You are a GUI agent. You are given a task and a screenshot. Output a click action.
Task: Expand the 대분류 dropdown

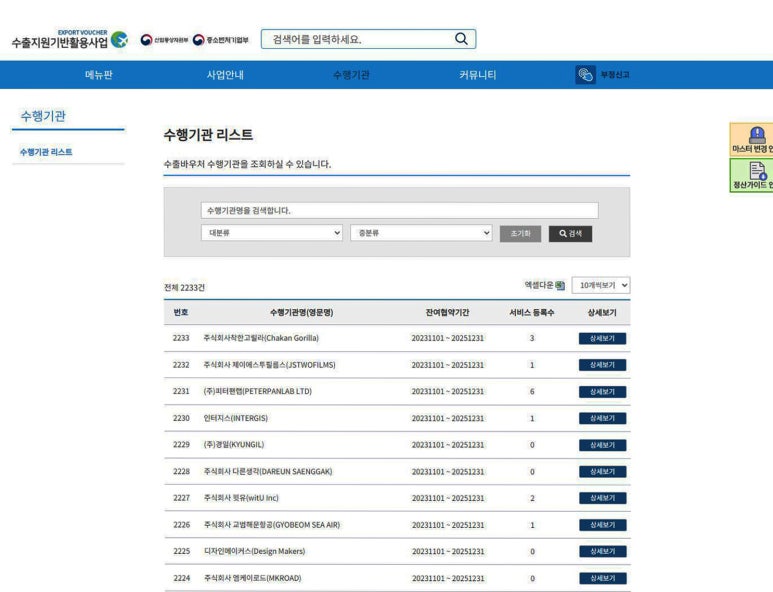click(272, 233)
